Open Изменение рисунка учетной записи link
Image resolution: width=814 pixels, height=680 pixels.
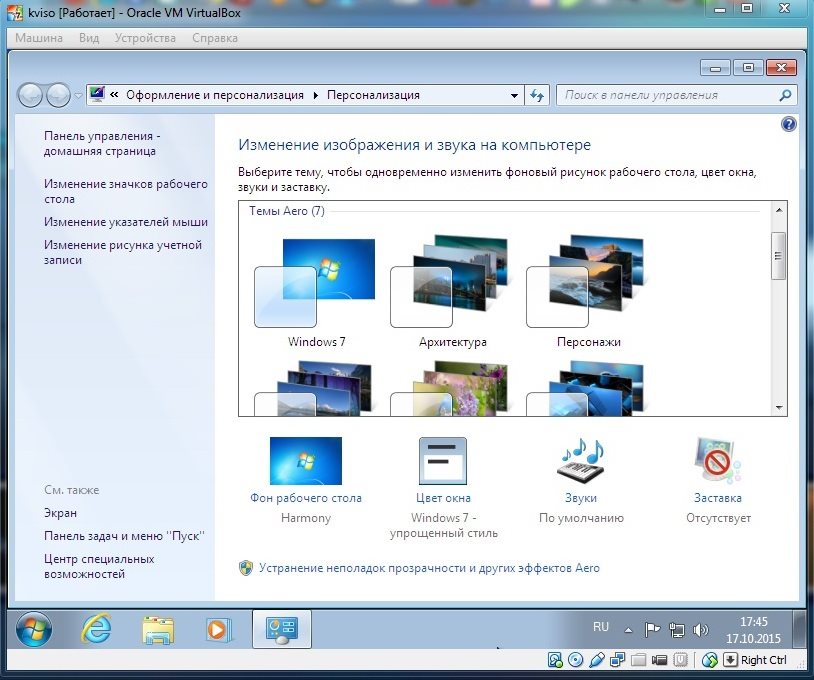[x=123, y=252]
